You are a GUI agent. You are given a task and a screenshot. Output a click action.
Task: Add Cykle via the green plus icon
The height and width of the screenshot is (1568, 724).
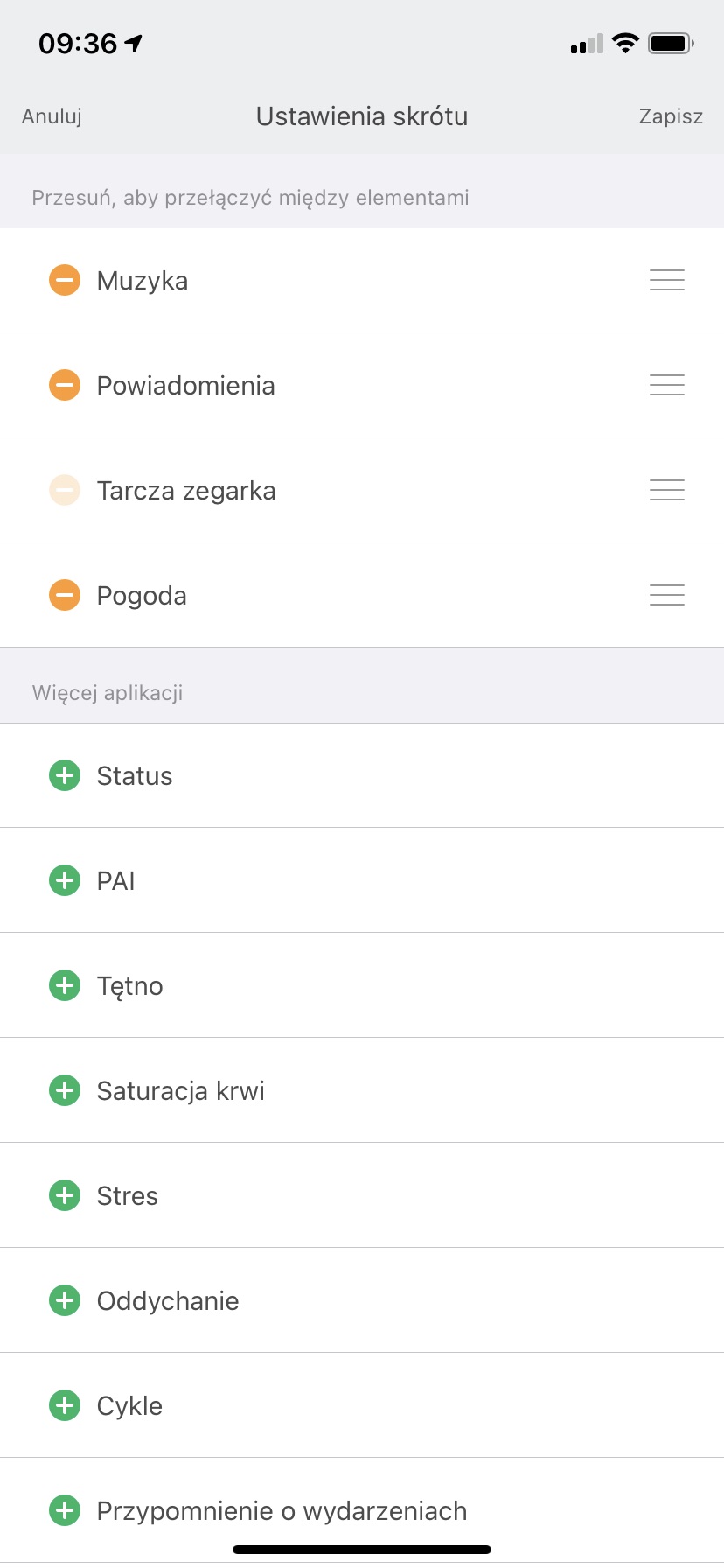pos(65,1405)
